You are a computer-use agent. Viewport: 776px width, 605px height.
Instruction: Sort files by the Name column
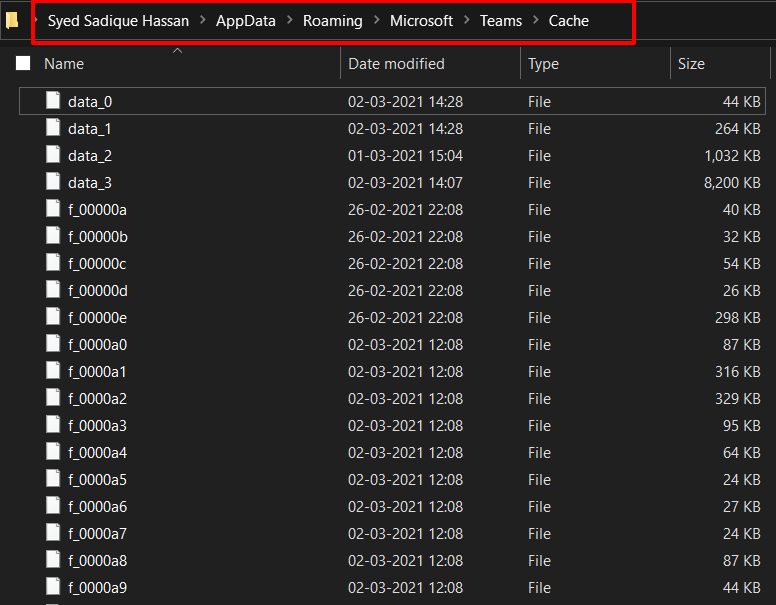[64, 64]
